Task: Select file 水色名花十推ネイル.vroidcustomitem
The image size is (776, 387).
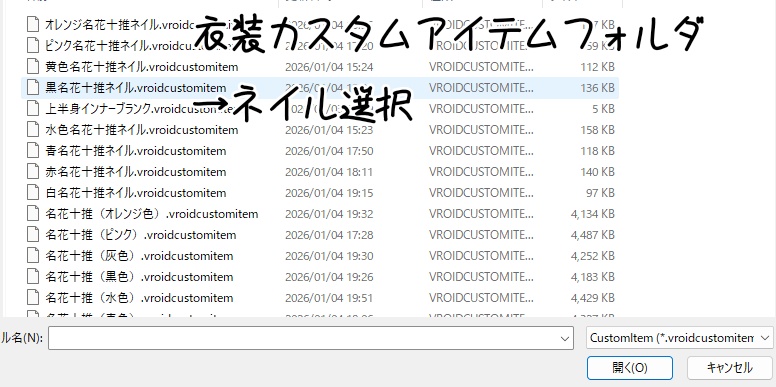Action: pos(142,130)
